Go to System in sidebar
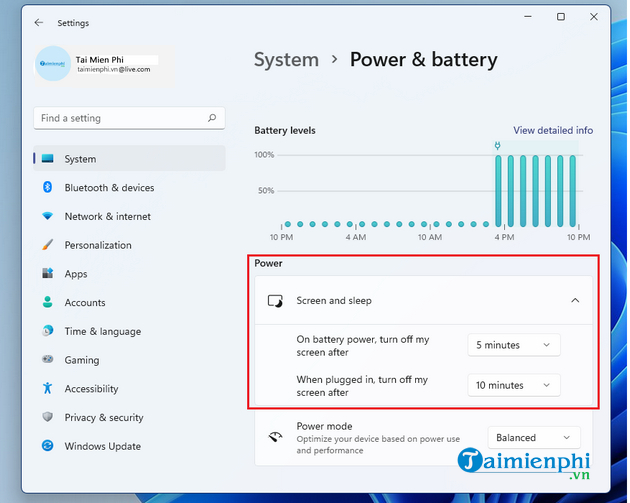This screenshot has height=503, width=630. pyautogui.click(x=129, y=158)
